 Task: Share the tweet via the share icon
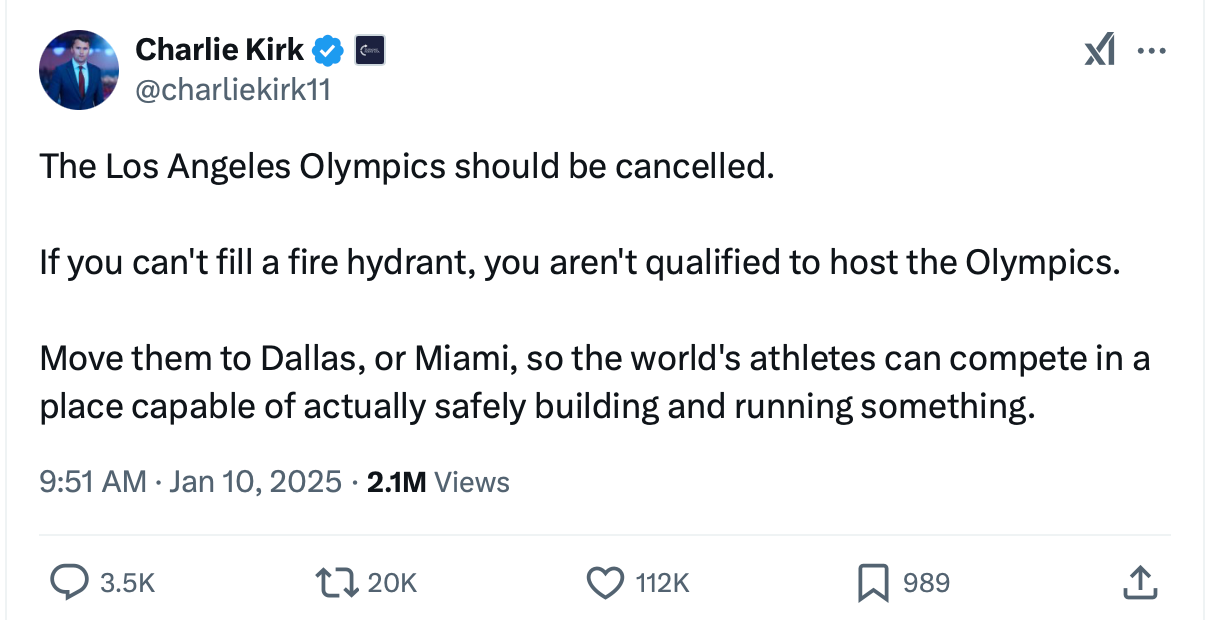(1140, 582)
